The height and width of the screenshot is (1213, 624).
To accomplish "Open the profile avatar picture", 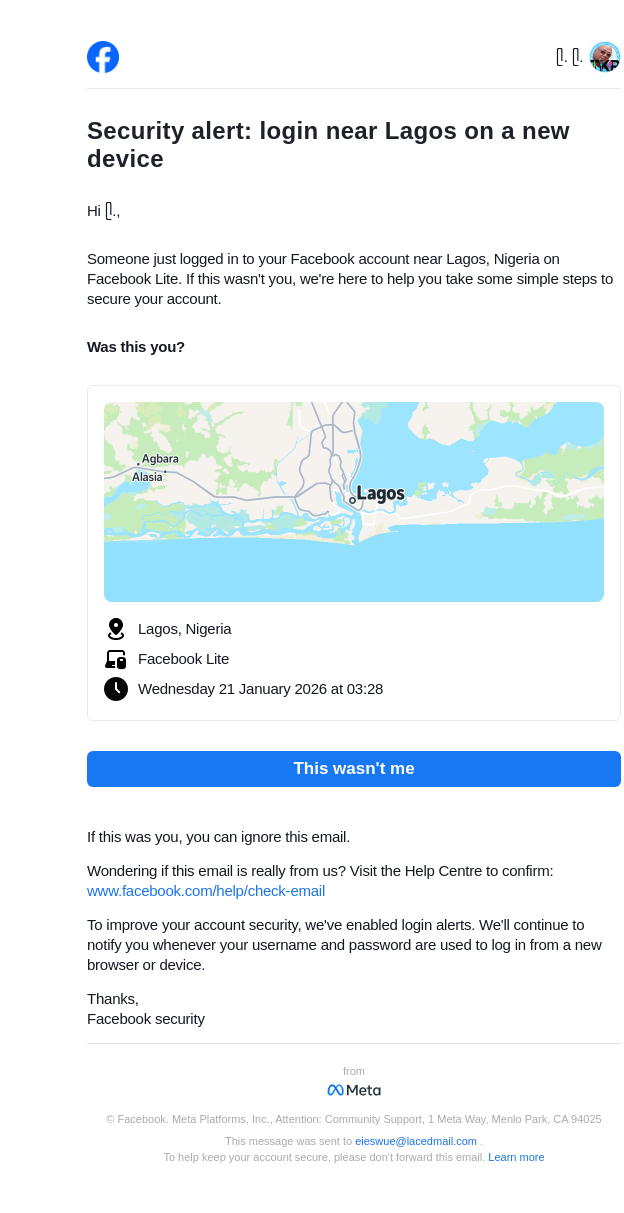I will (x=604, y=57).
